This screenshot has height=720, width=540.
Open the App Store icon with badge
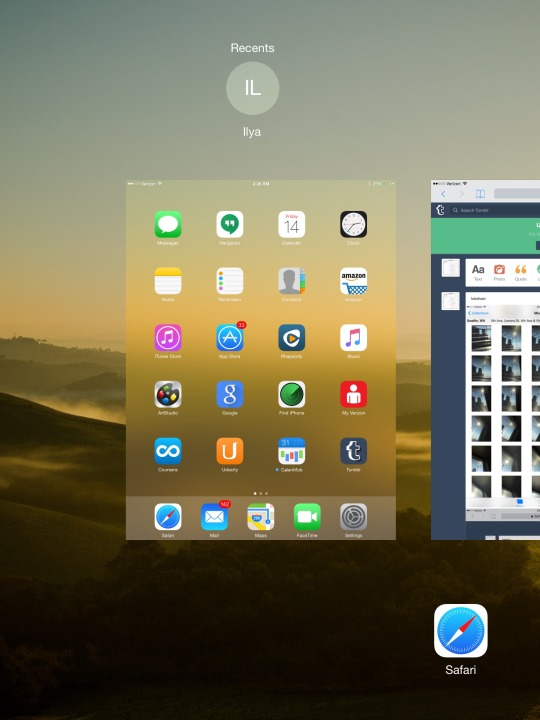(230, 338)
